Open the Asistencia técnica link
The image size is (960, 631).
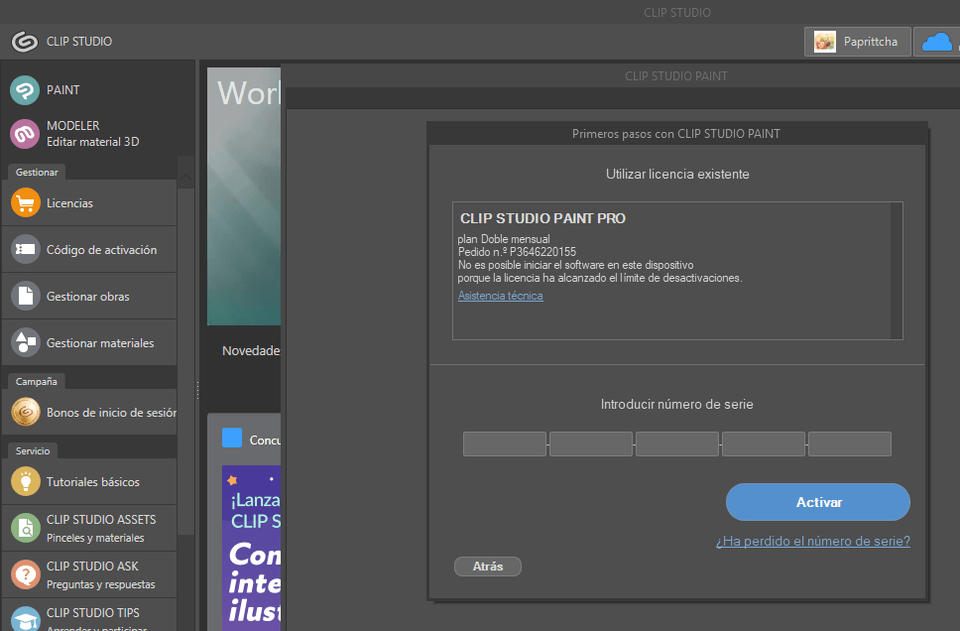(x=500, y=296)
